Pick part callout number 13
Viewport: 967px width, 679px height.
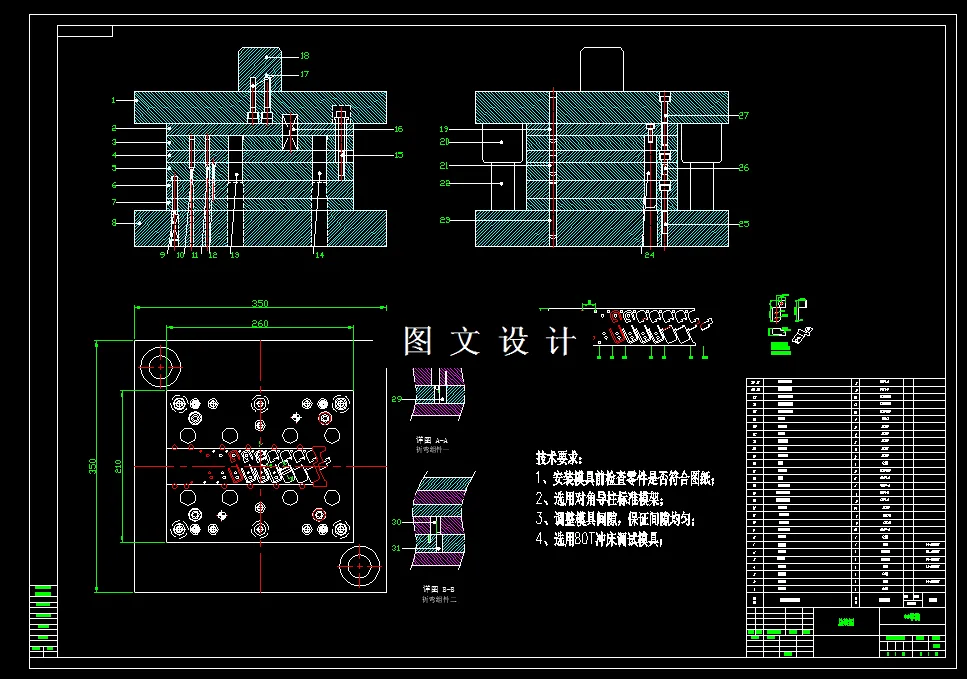coord(234,255)
